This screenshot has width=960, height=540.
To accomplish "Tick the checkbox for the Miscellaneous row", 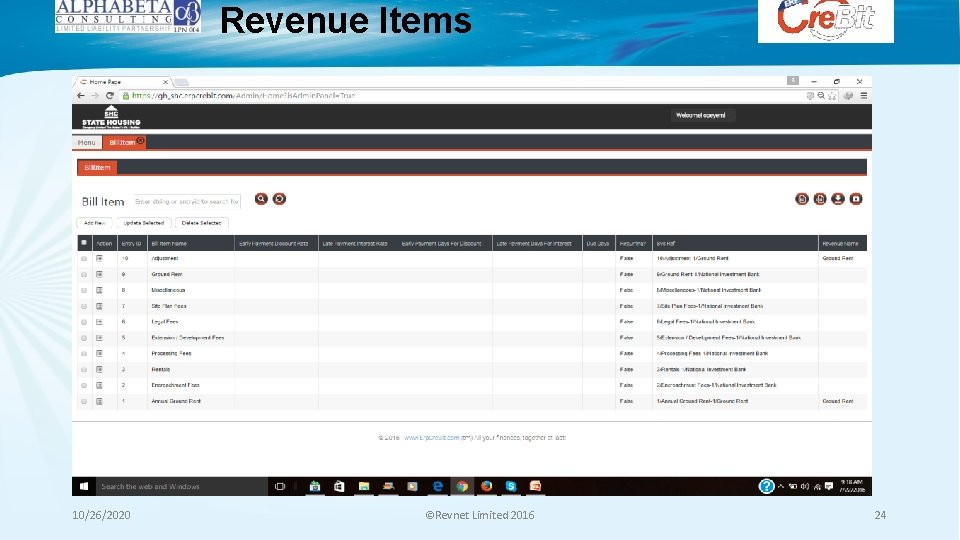I will pos(84,290).
